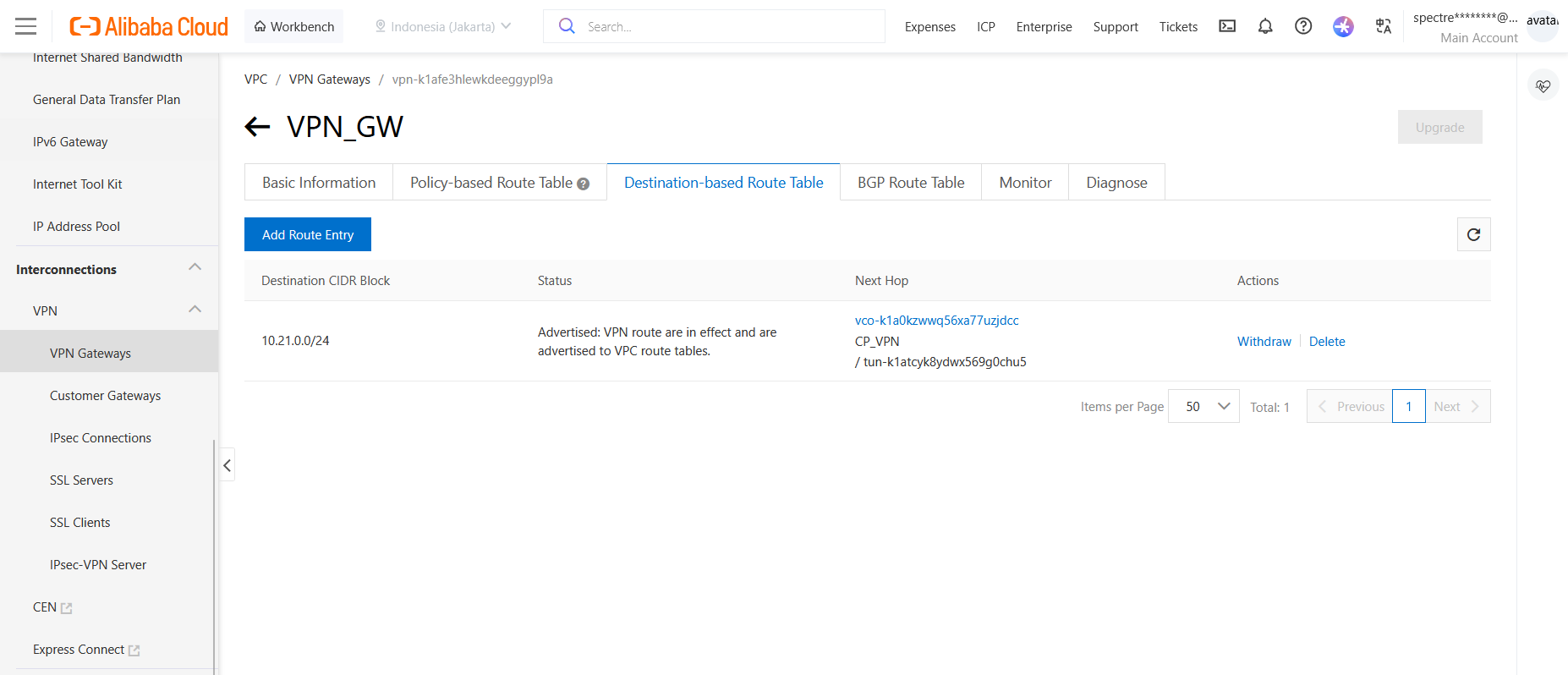Open the hamburger navigation menu
The width and height of the screenshot is (1568, 675).
click(x=26, y=27)
